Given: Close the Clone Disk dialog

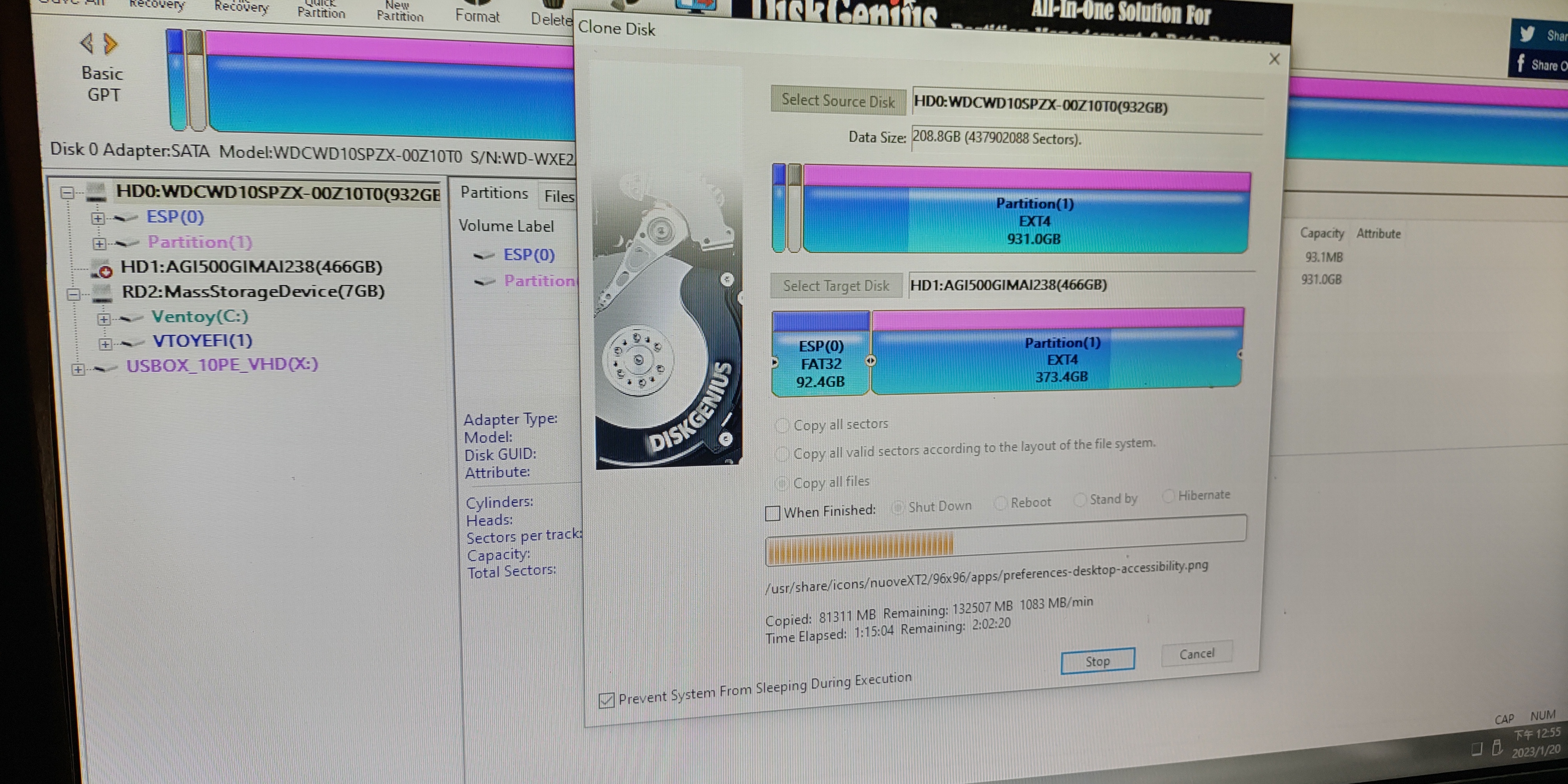Looking at the screenshot, I should pyautogui.click(x=1275, y=59).
